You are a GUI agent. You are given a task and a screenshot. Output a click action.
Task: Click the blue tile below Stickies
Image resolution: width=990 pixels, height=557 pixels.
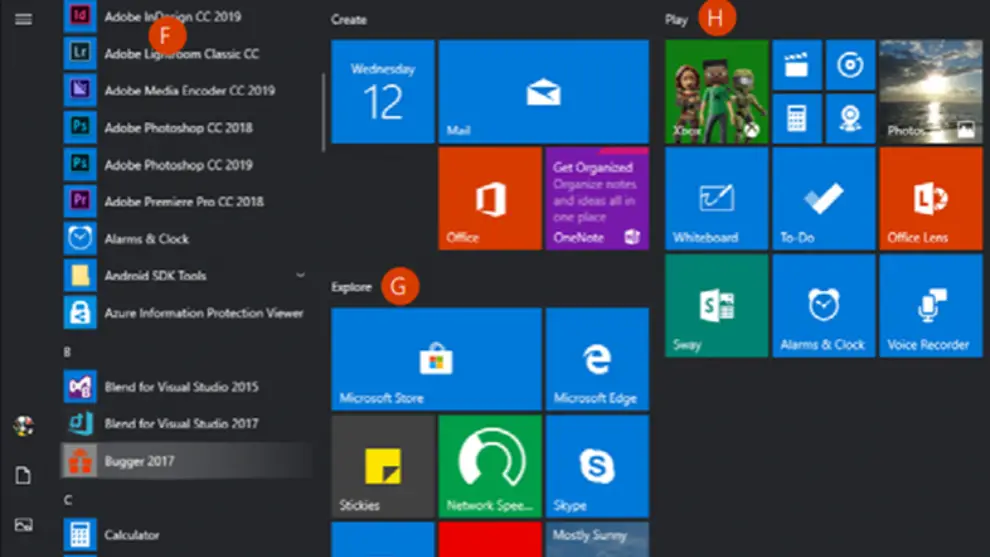(383, 539)
